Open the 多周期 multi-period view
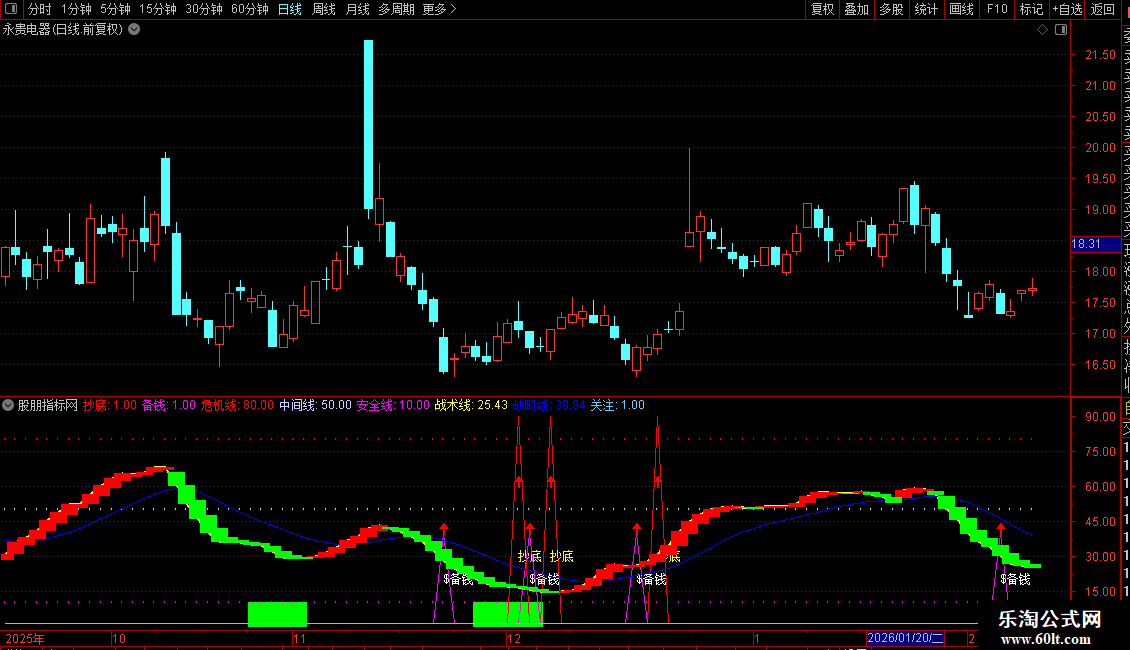This screenshot has width=1130, height=650. (x=396, y=9)
